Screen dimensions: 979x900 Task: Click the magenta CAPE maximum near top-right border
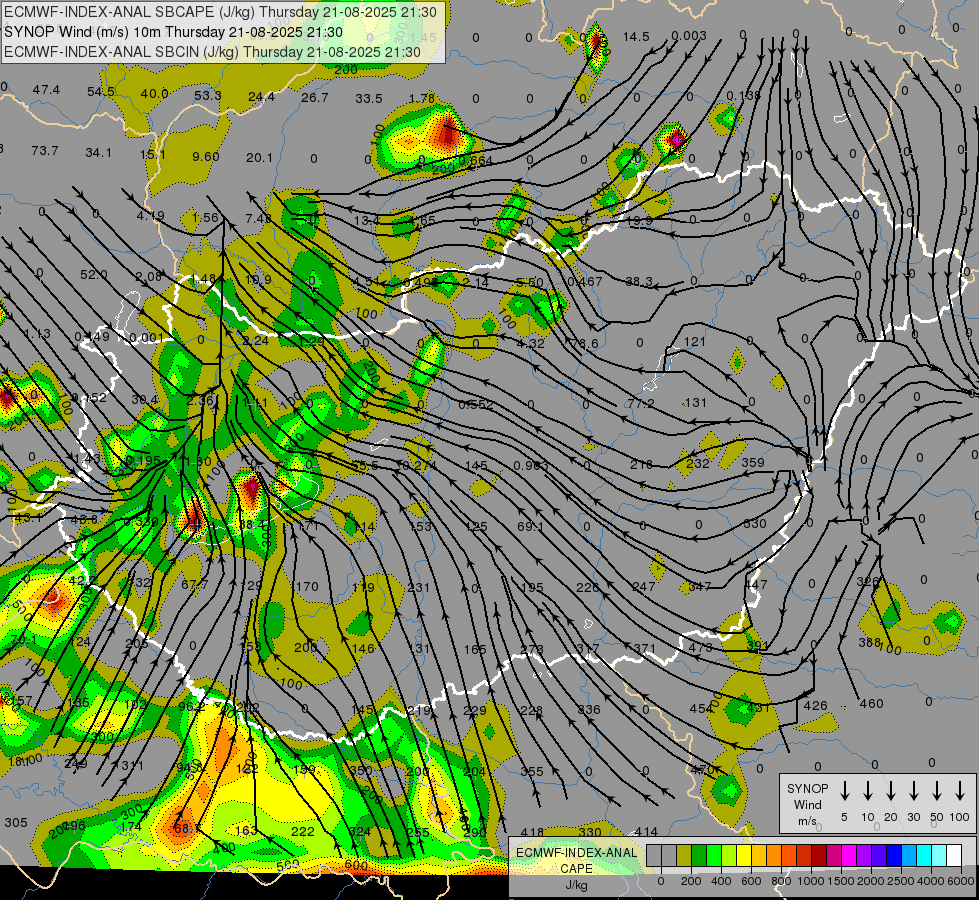[x=676, y=139]
